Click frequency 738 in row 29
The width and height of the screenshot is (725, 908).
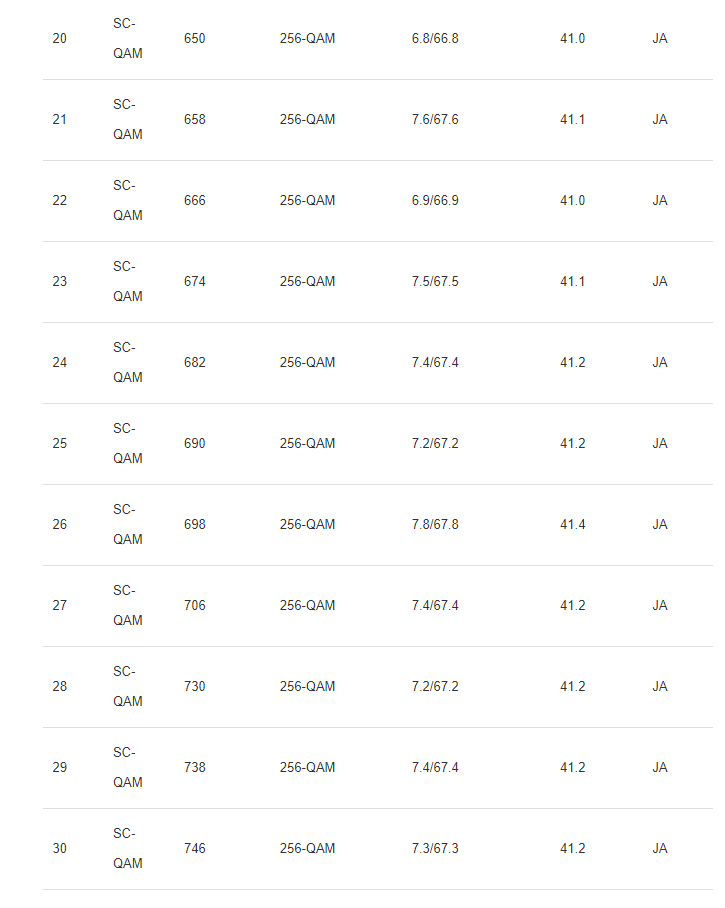pyautogui.click(x=195, y=768)
